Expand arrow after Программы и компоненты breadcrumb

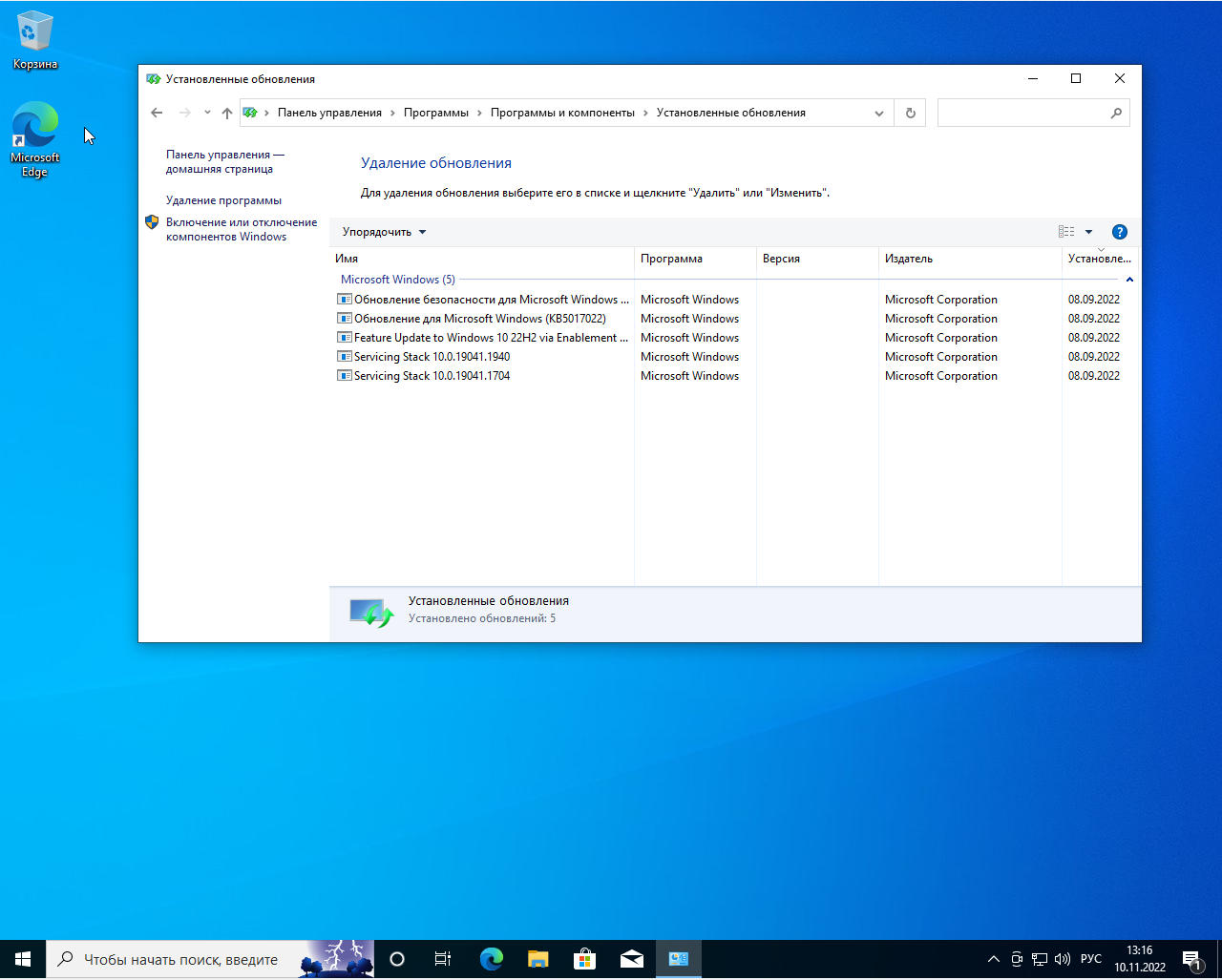click(645, 113)
